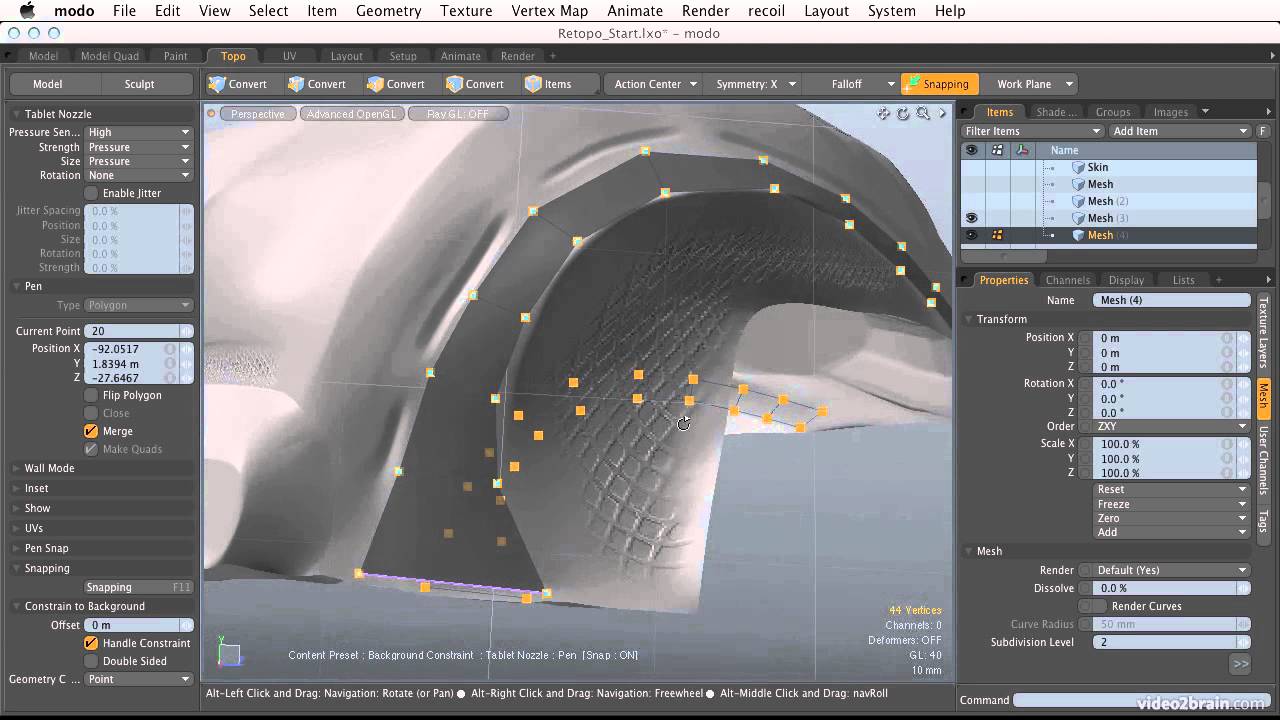Screen dimensions: 1280x720
Task: Click the Advanced OpenGL button
Action: click(x=352, y=114)
